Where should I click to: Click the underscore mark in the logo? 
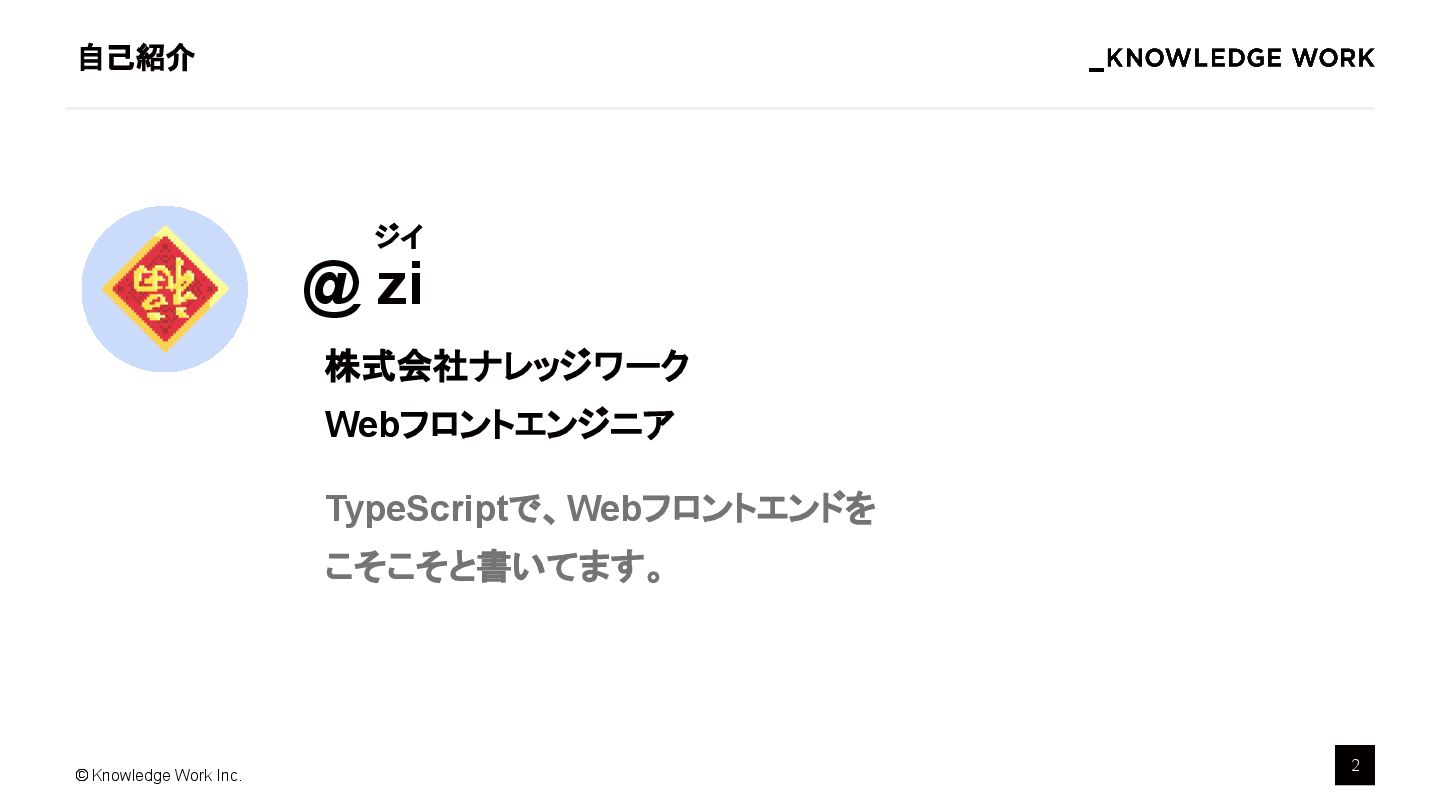point(1096,69)
